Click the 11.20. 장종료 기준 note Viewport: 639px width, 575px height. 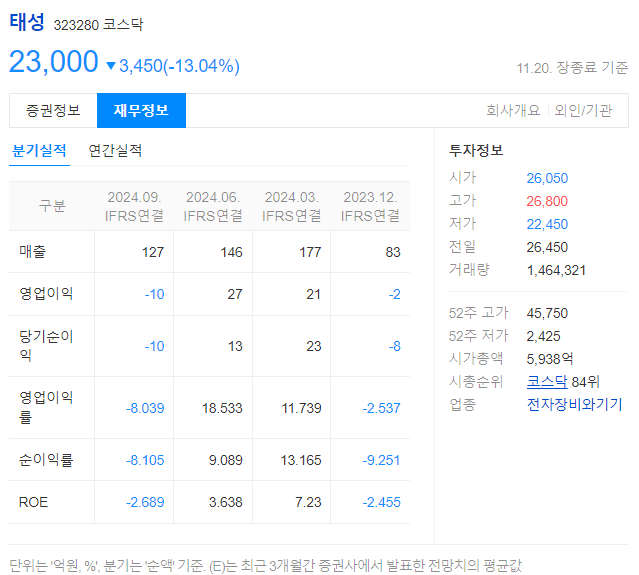(572, 68)
